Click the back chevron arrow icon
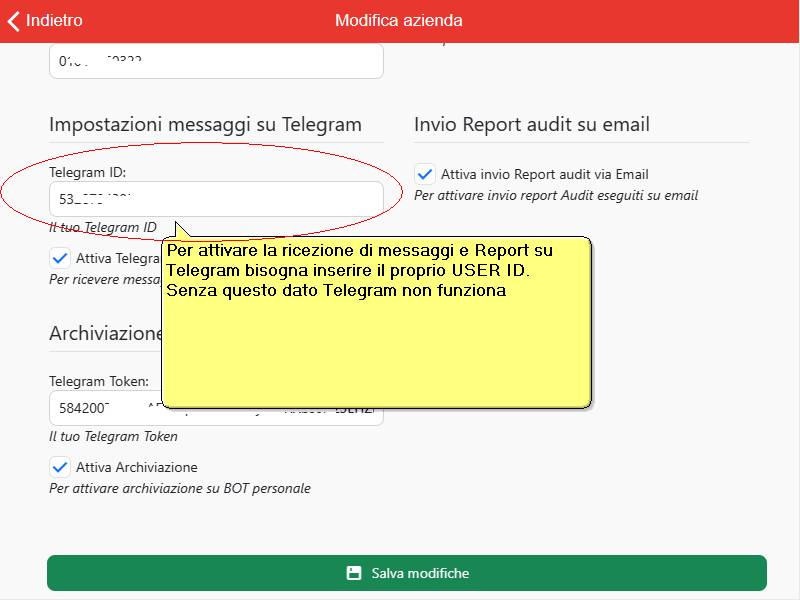 click(14, 21)
